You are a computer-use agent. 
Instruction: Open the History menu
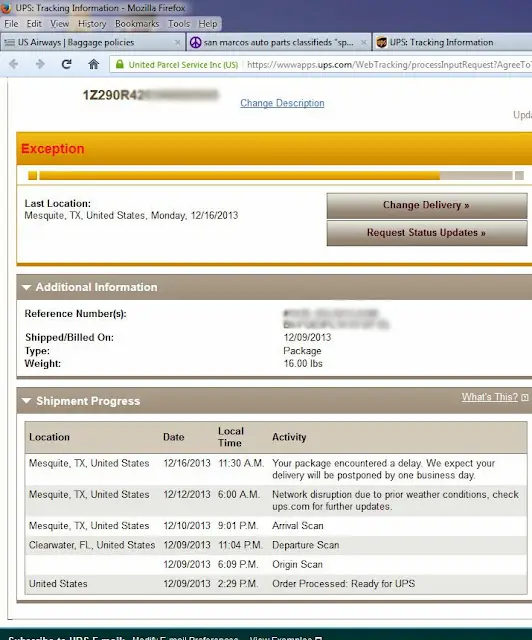tap(92, 24)
